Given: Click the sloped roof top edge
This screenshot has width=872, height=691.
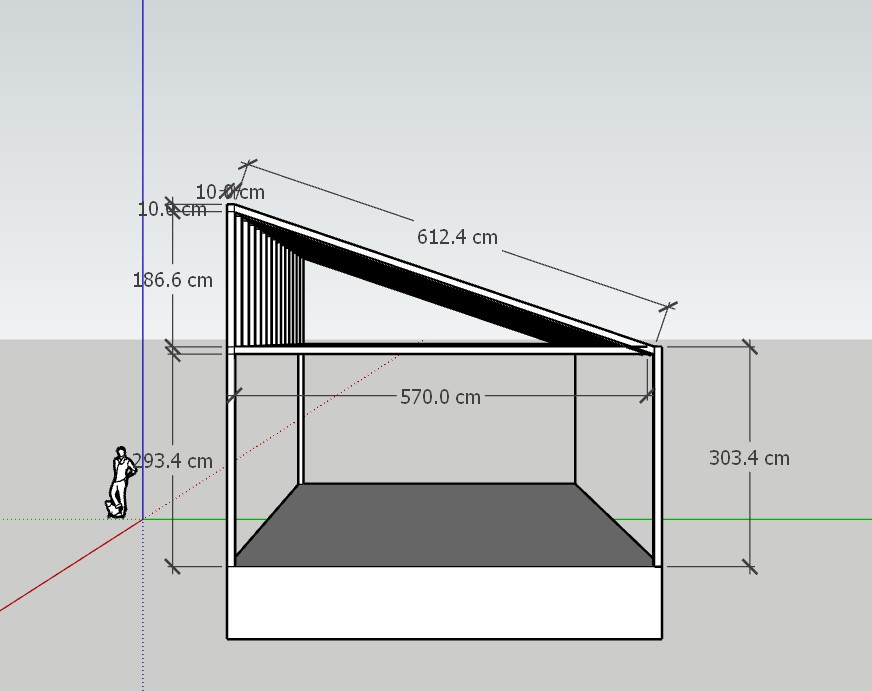Looking at the screenshot, I should [x=450, y=275].
